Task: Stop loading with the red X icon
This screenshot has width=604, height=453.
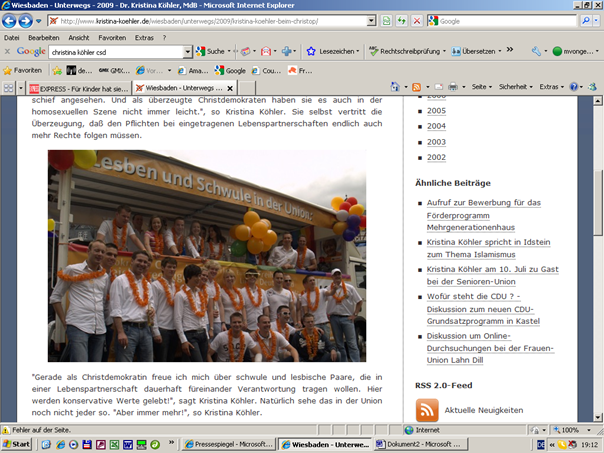Action: 417,21
